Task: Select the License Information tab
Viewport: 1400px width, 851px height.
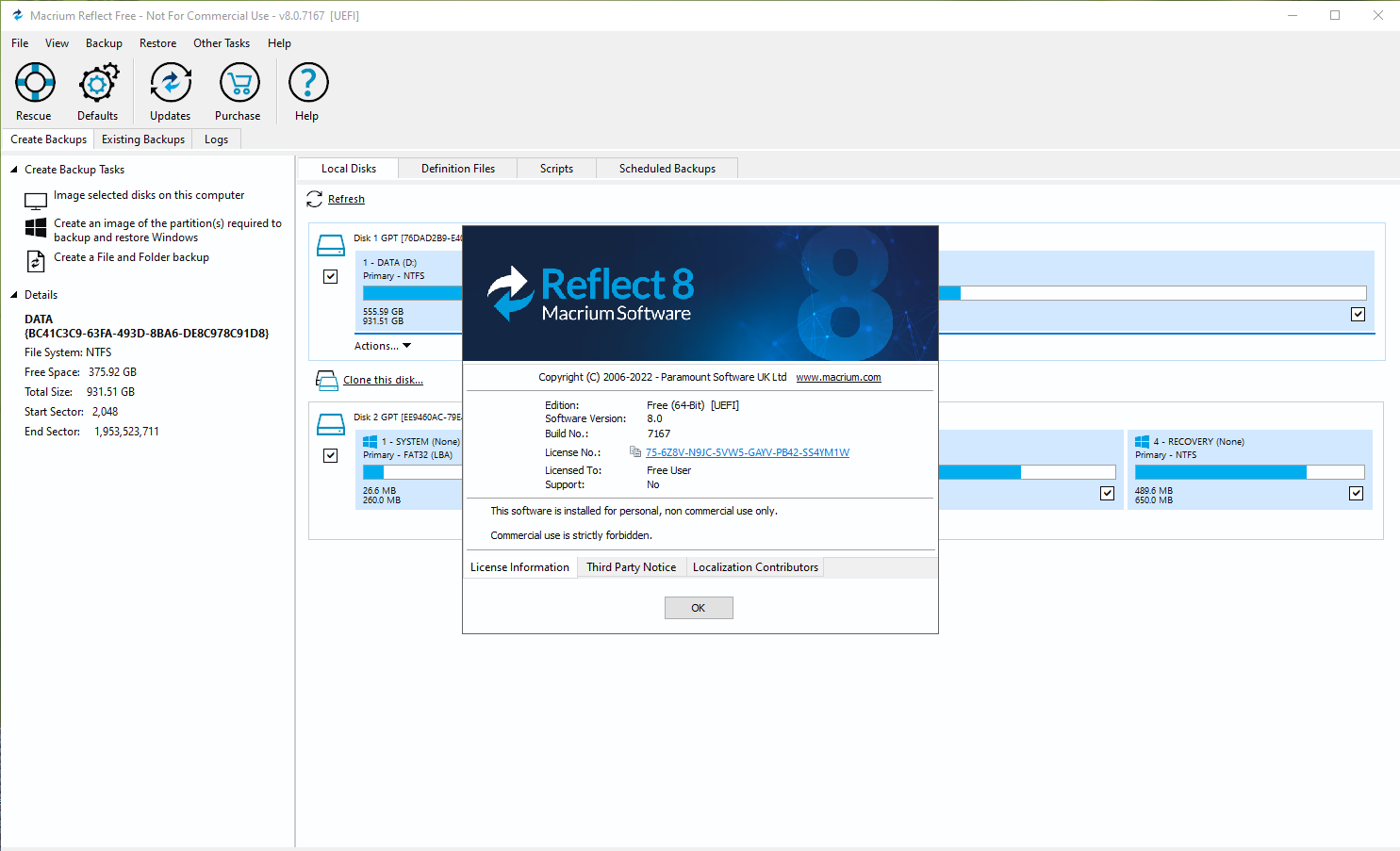Action: (519, 567)
